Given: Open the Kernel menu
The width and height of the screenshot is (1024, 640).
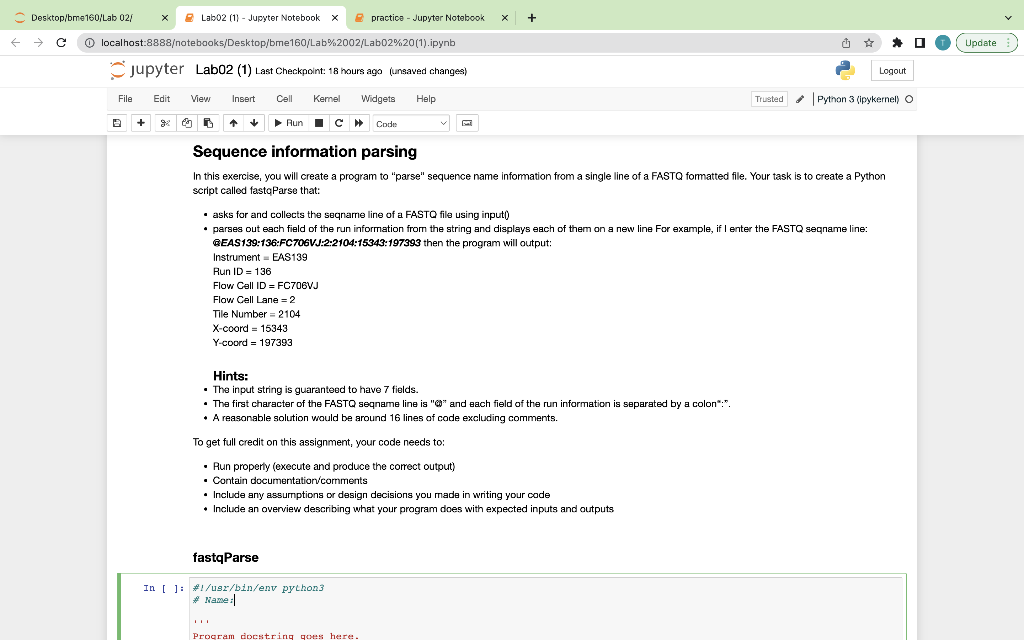Looking at the screenshot, I should pyautogui.click(x=325, y=99).
